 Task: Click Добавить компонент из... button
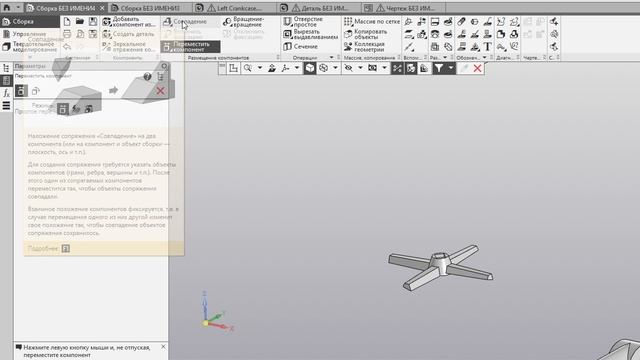coord(129,22)
